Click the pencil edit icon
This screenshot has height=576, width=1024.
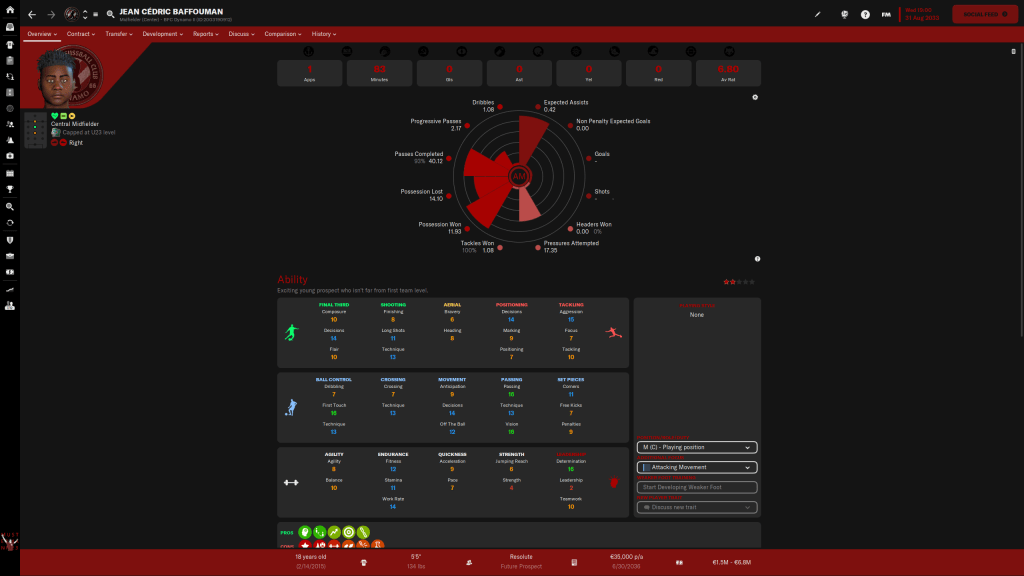tap(817, 15)
